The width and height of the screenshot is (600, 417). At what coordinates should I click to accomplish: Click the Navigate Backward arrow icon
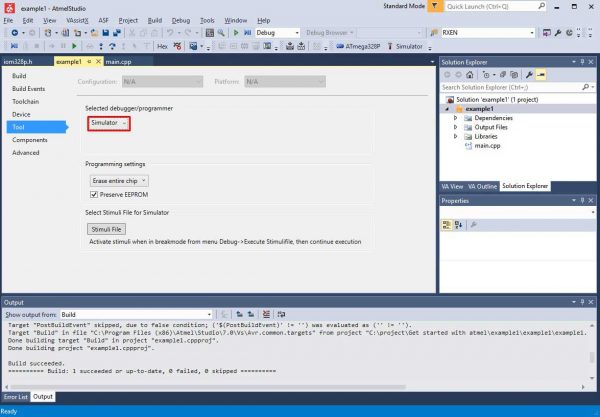[x=15, y=33]
